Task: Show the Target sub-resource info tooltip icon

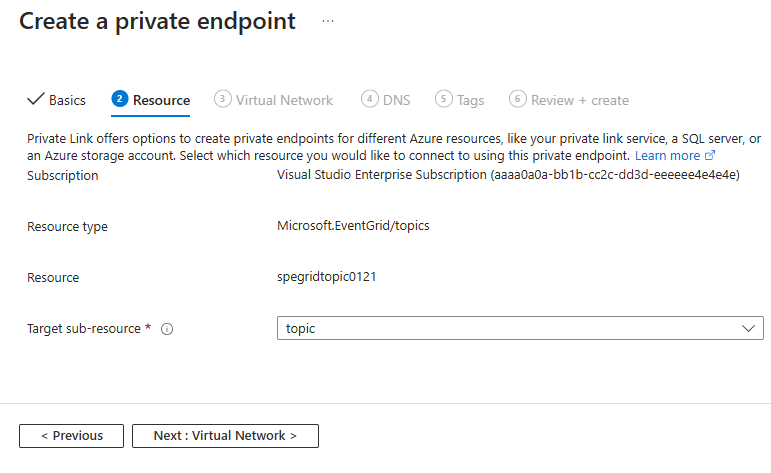Action: [x=167, y=329]
